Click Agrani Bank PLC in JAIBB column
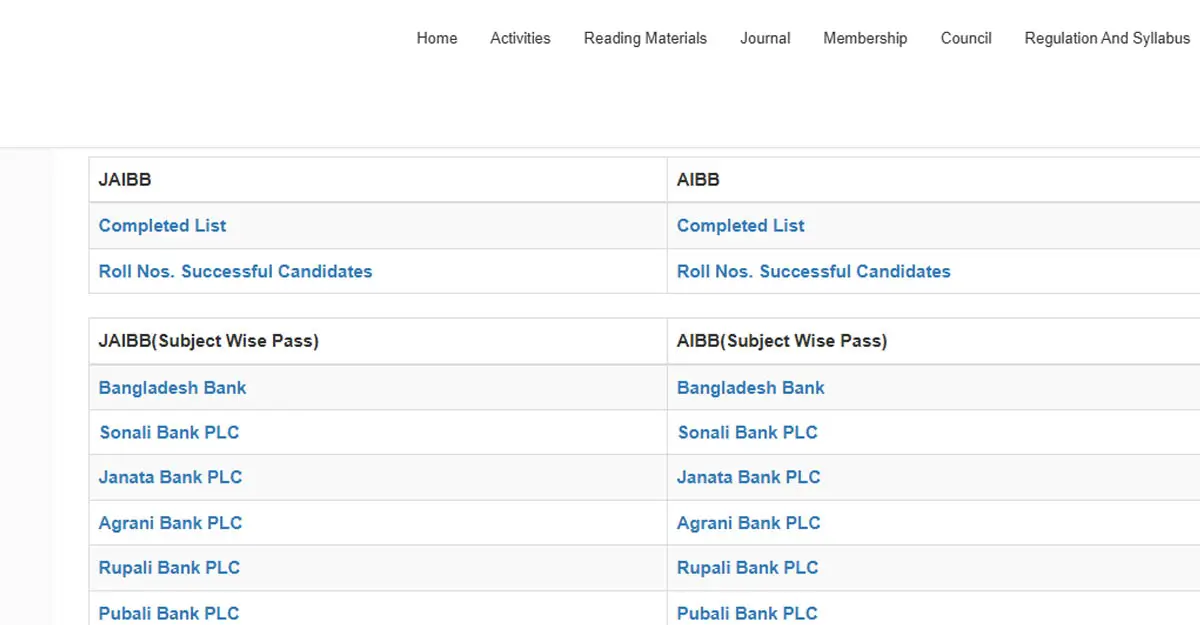 [x=170, y=523]
